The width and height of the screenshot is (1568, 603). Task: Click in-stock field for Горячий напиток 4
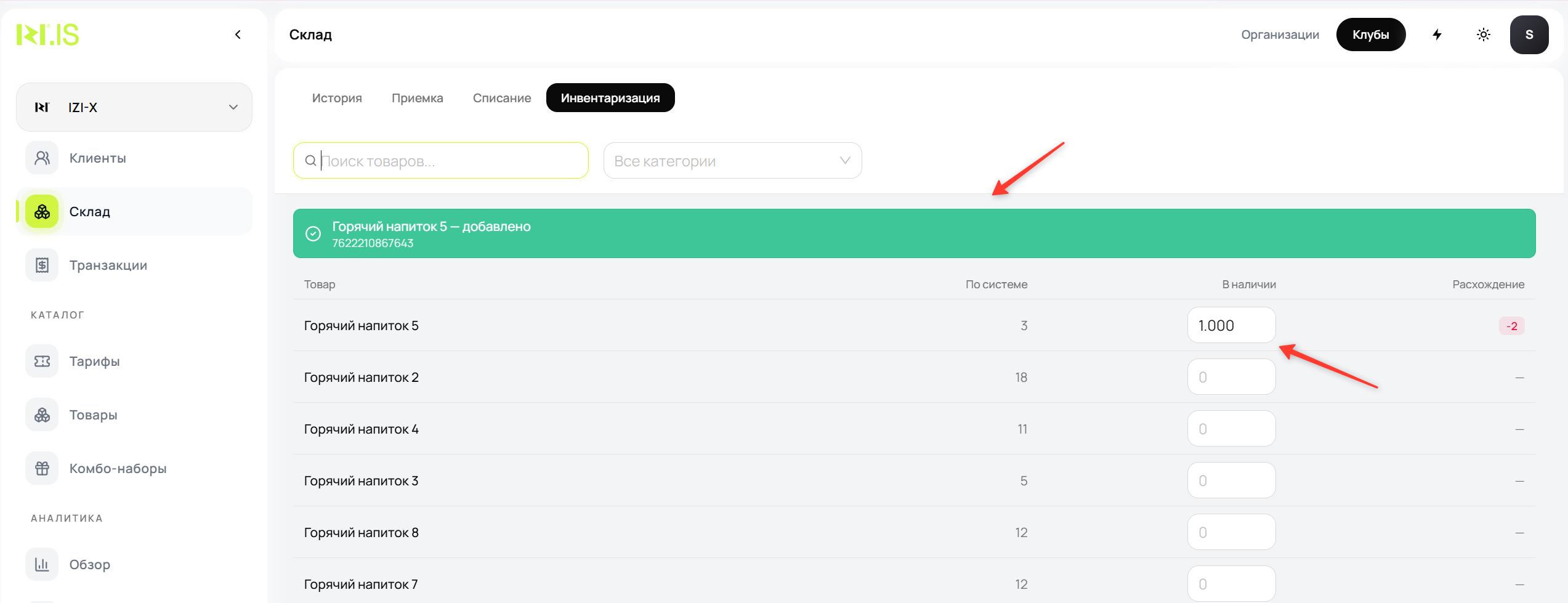coord(1231,429)
